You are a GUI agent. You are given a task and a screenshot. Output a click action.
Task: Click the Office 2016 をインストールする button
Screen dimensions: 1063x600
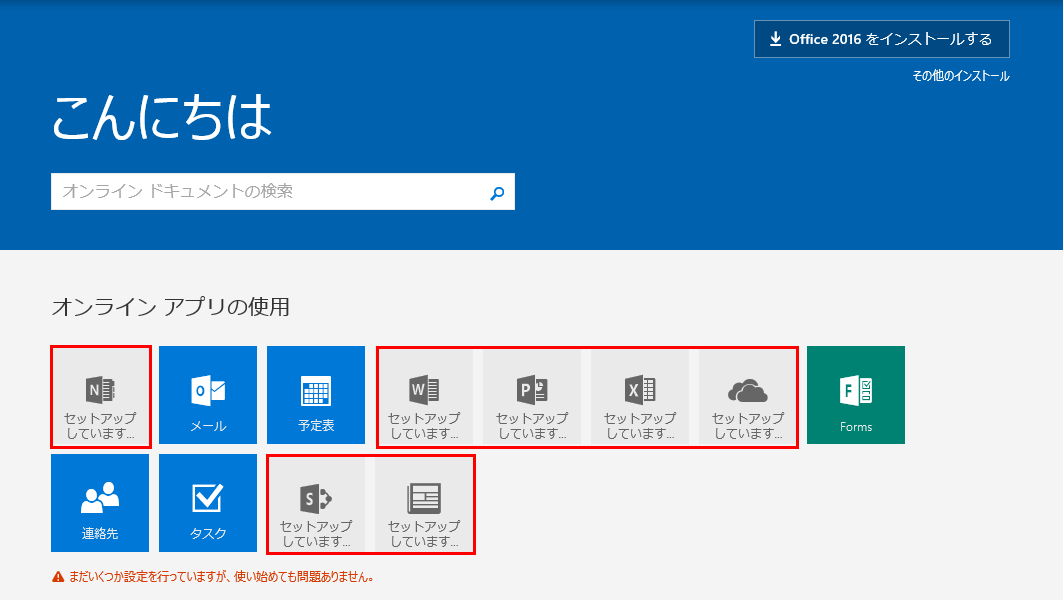click(x=881, y=39)
